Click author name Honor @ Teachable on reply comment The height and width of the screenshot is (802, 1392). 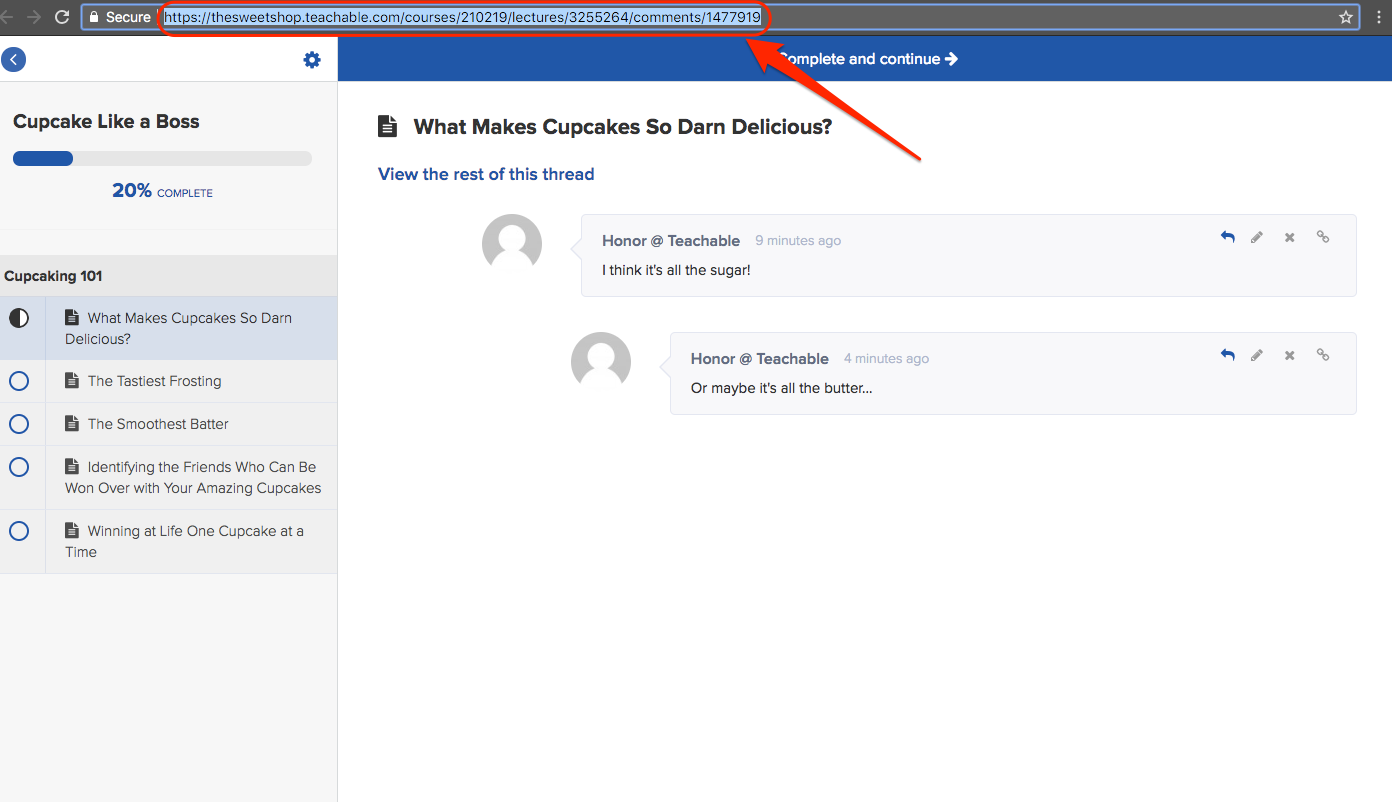point(760,359)
